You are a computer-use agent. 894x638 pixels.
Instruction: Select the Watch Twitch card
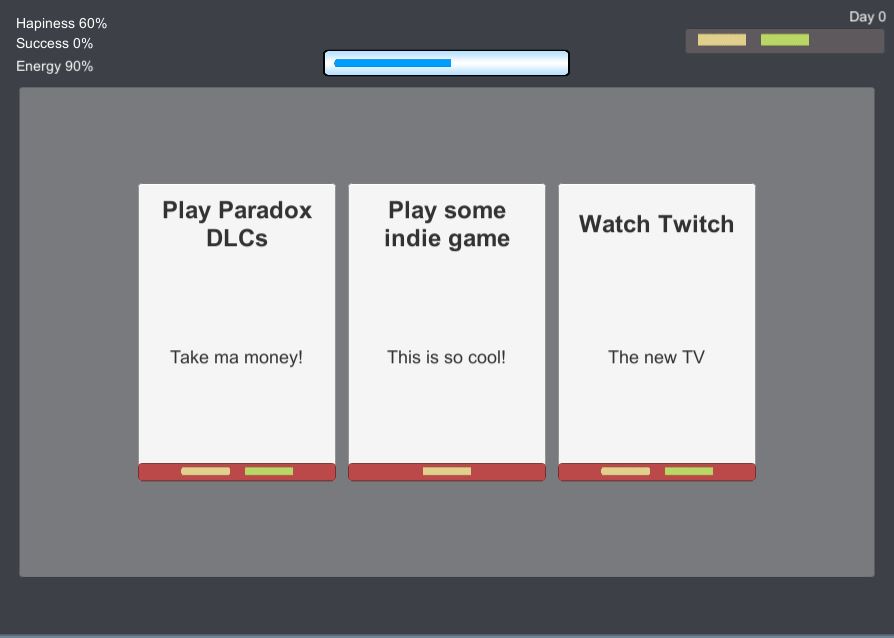657,332
